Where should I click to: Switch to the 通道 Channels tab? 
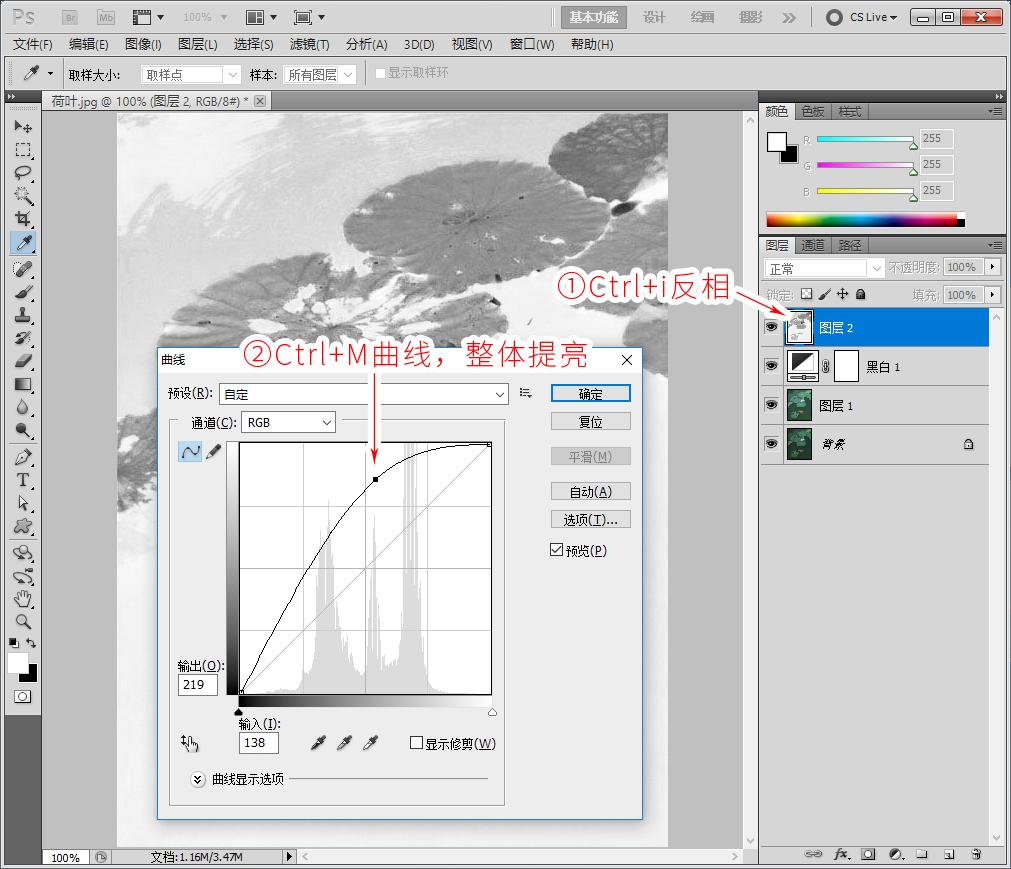(x=812, y=246)
